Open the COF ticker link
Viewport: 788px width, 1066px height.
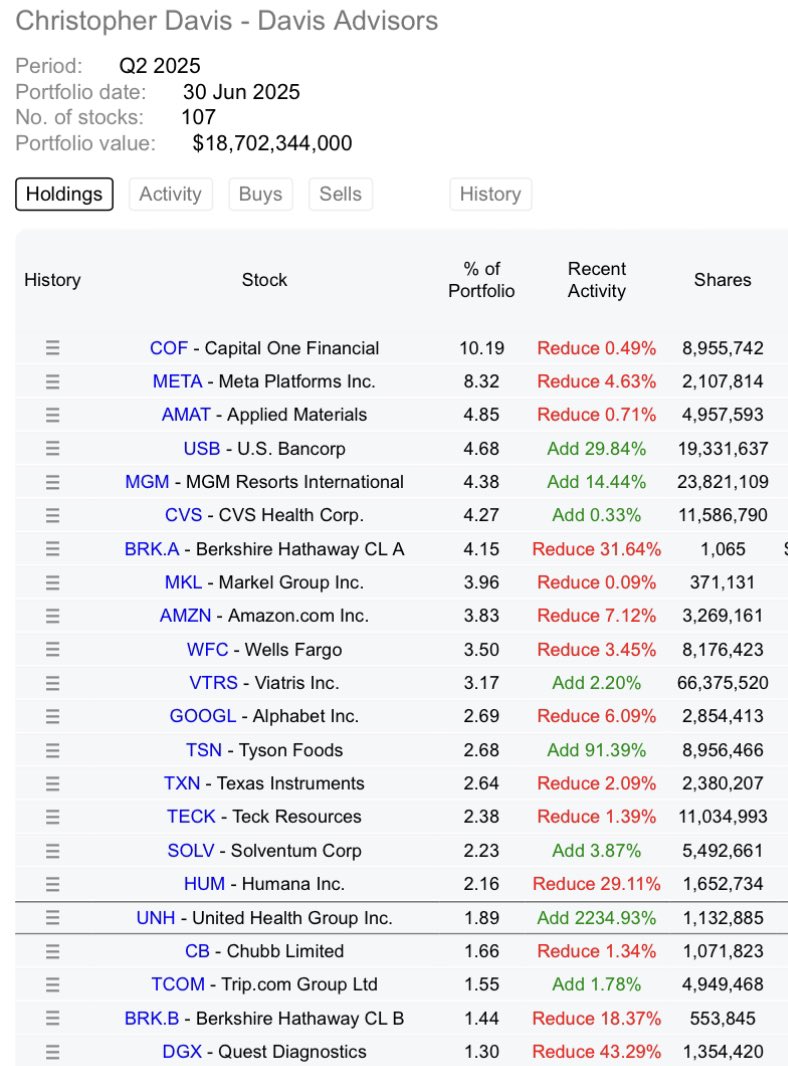[x=168, y=348]
